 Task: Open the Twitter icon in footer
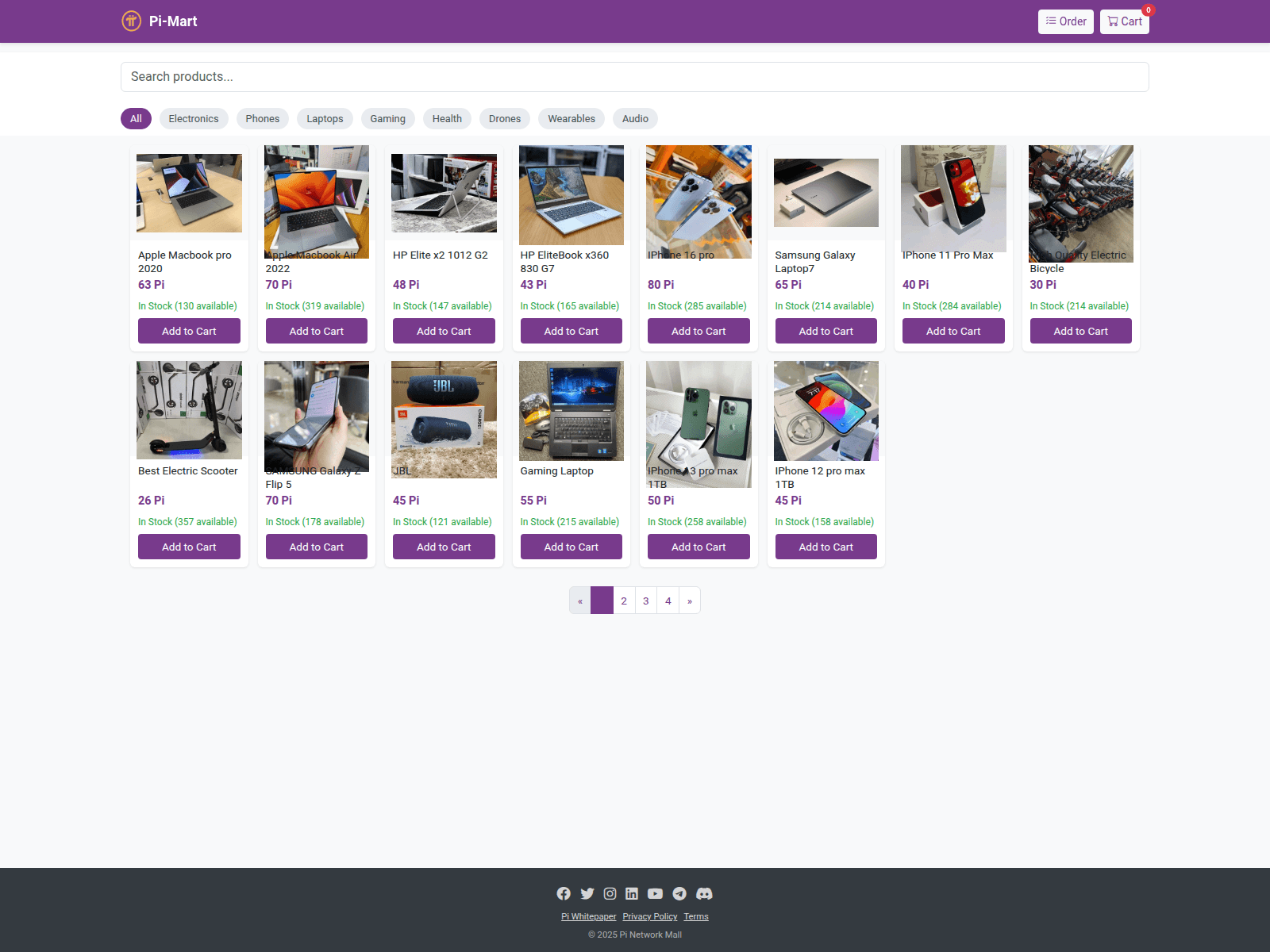tap(587, 893)
